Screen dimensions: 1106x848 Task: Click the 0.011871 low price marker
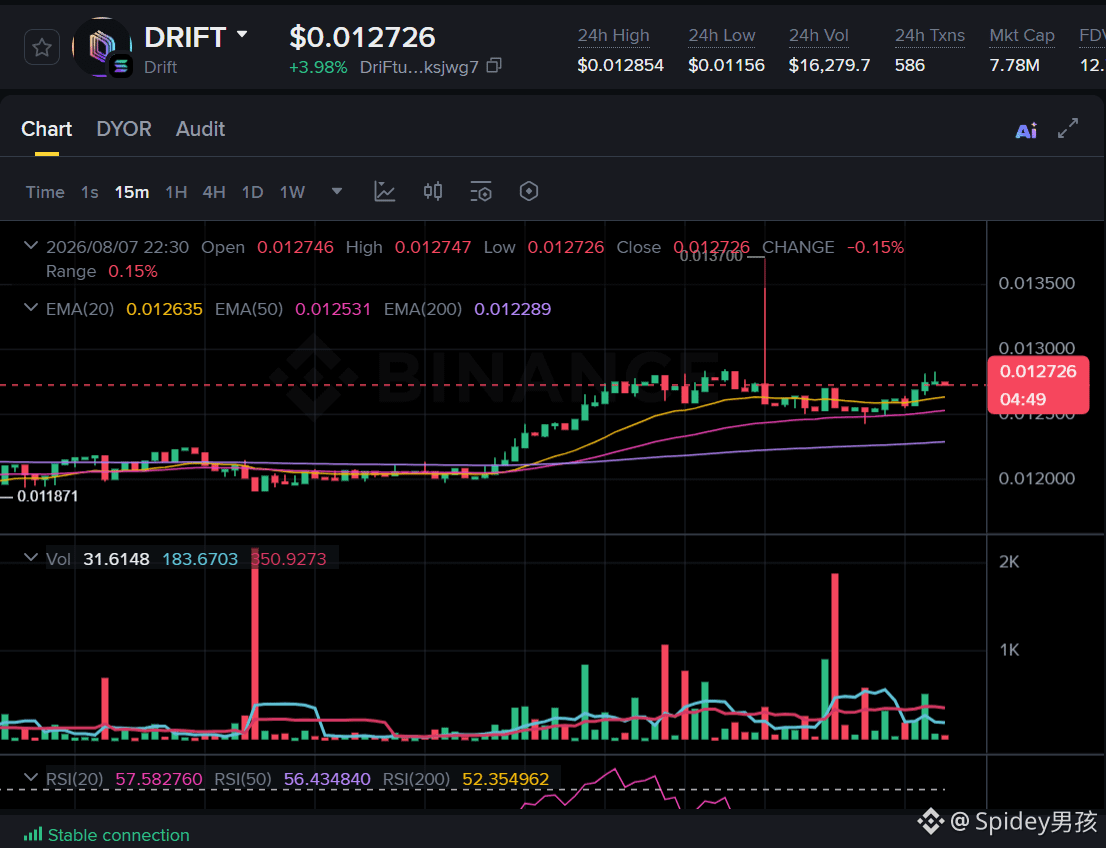(x=47, y=496)
